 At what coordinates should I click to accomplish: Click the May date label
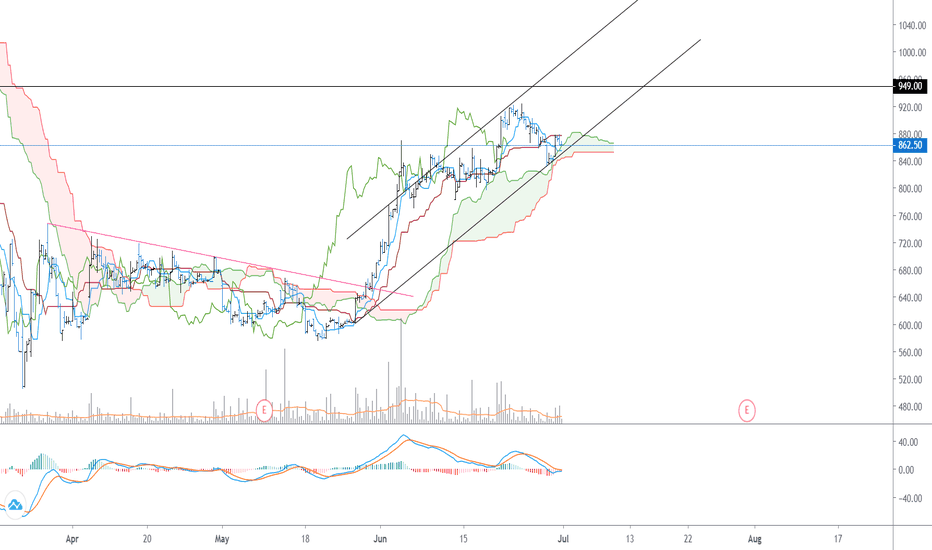[222, 539]
